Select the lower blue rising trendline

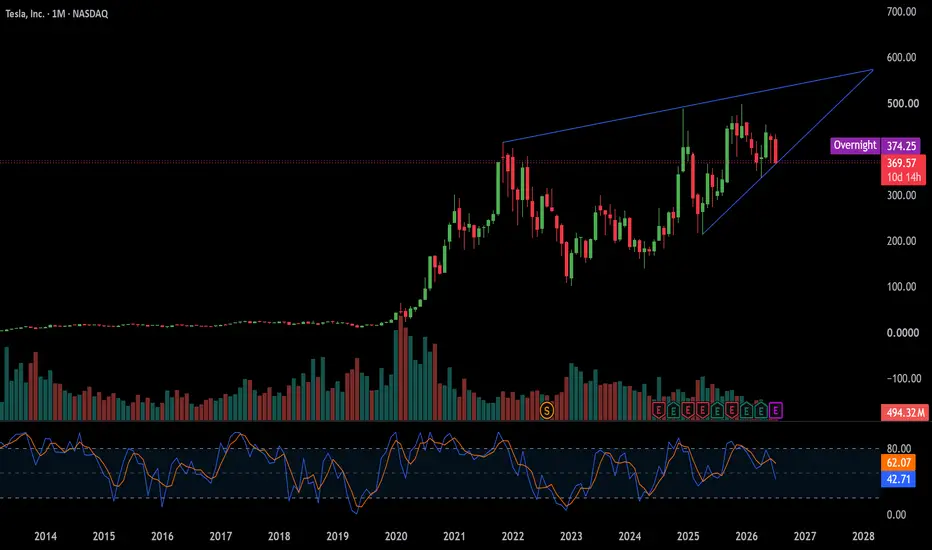[x=788, y=152]
